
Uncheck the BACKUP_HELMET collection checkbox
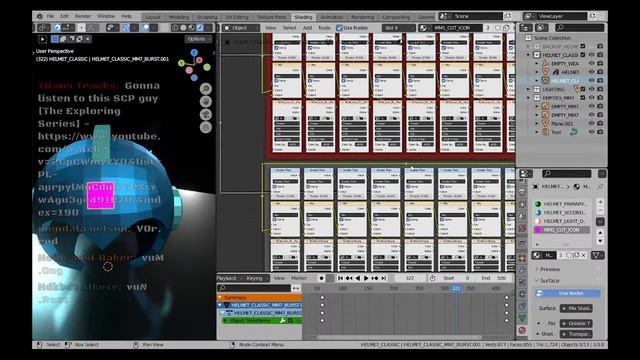[583, 47]
